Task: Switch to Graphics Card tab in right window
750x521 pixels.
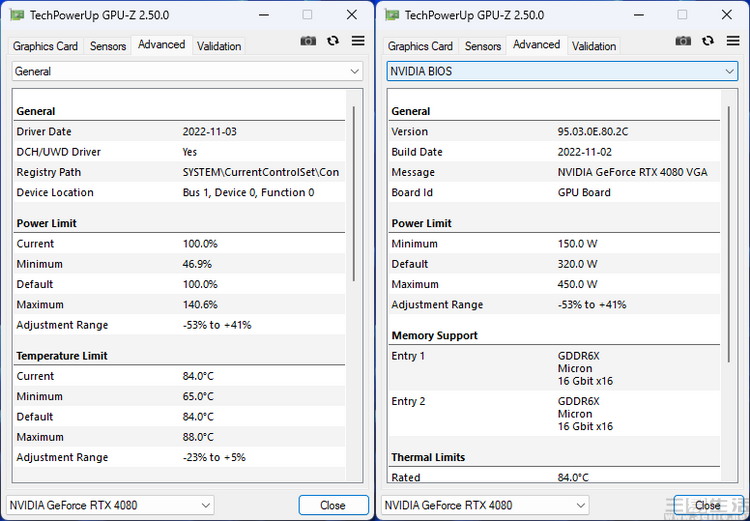Action: [x=420, y=46]
